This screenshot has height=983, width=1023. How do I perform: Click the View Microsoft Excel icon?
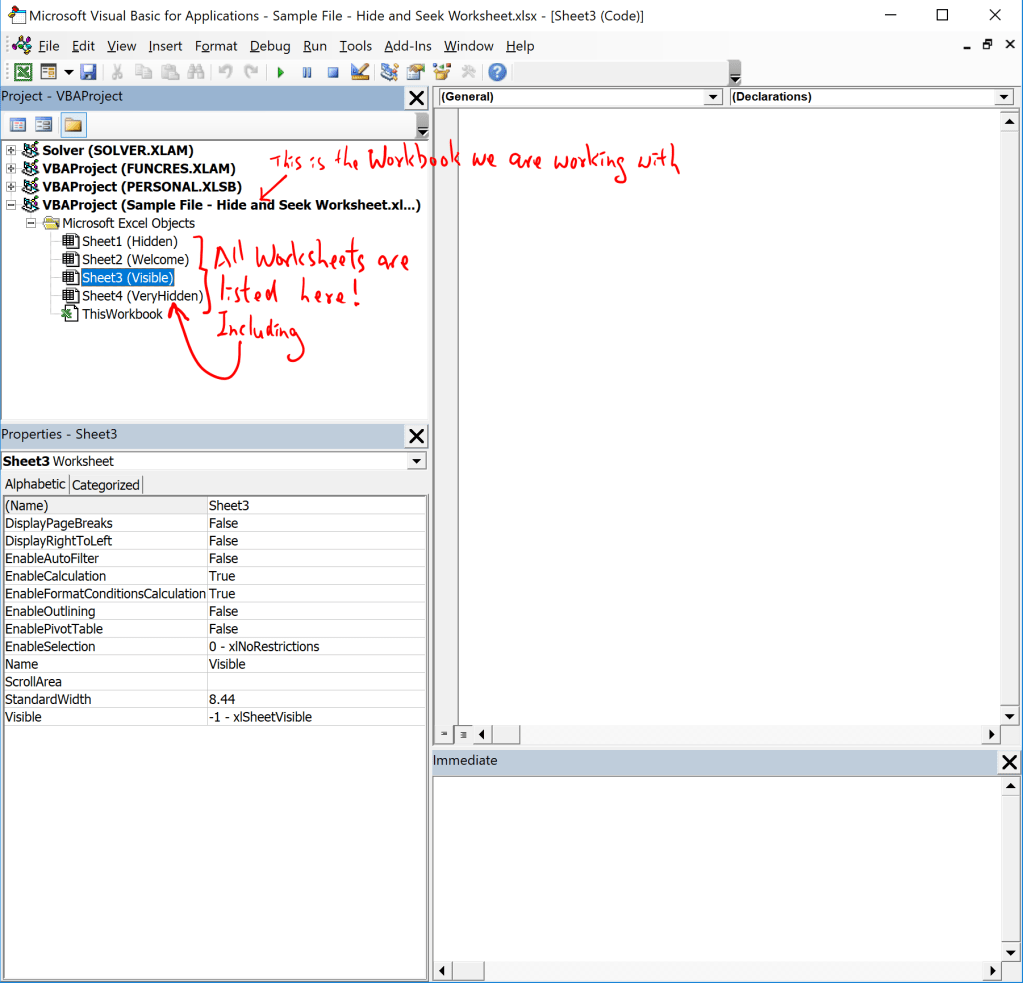(21, 71)
